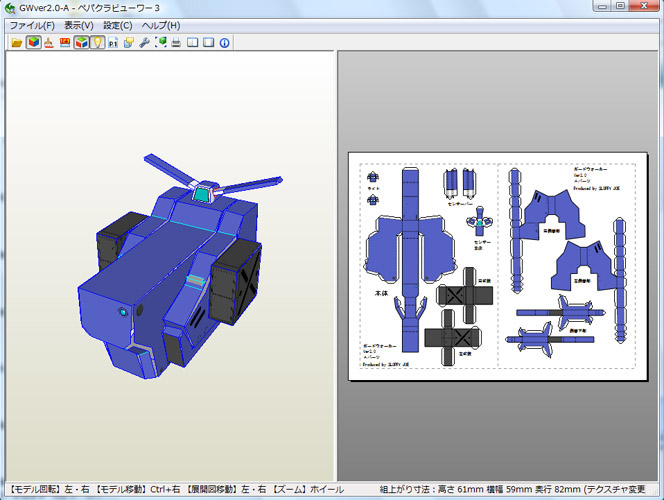Expand the 設定(C) menu
The image size is (664, 500).
[x=117, y=25]
